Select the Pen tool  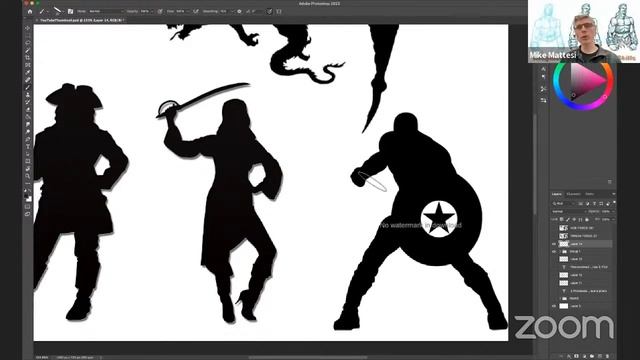point(28,139)
